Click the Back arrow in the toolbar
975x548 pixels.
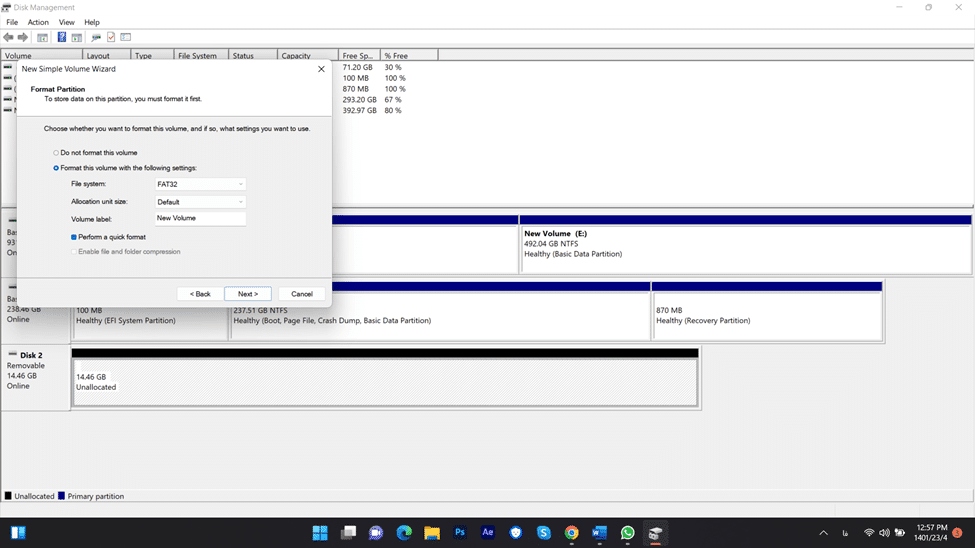pos(8,37)
